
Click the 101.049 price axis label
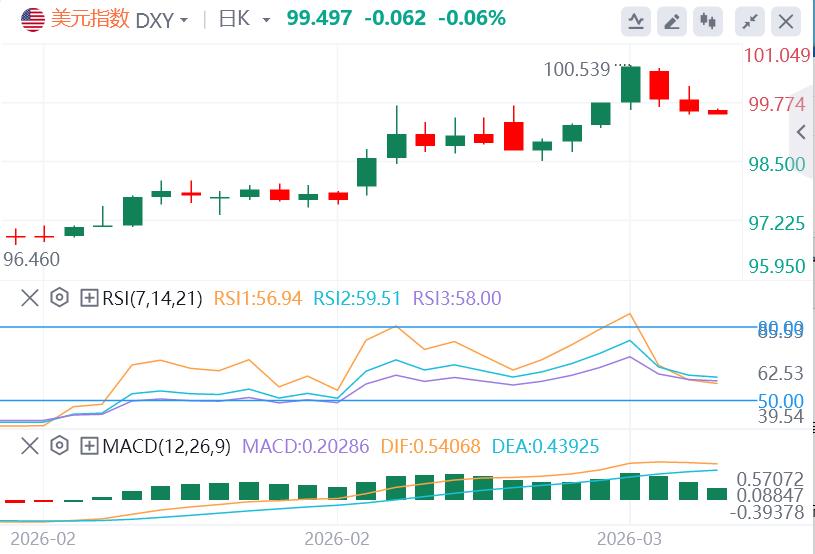[777, 55]
